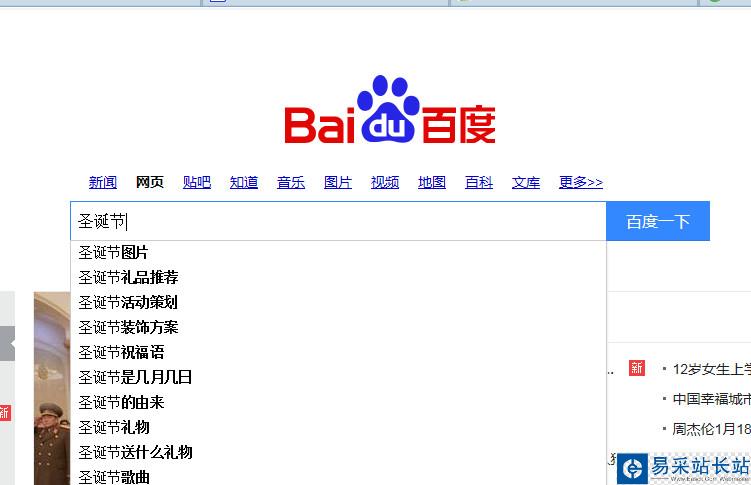The image size is (751, 485).
Task: Pick suggestion 圣诞节活动策划
Action: pyautogui.click(x=338, y=302)
